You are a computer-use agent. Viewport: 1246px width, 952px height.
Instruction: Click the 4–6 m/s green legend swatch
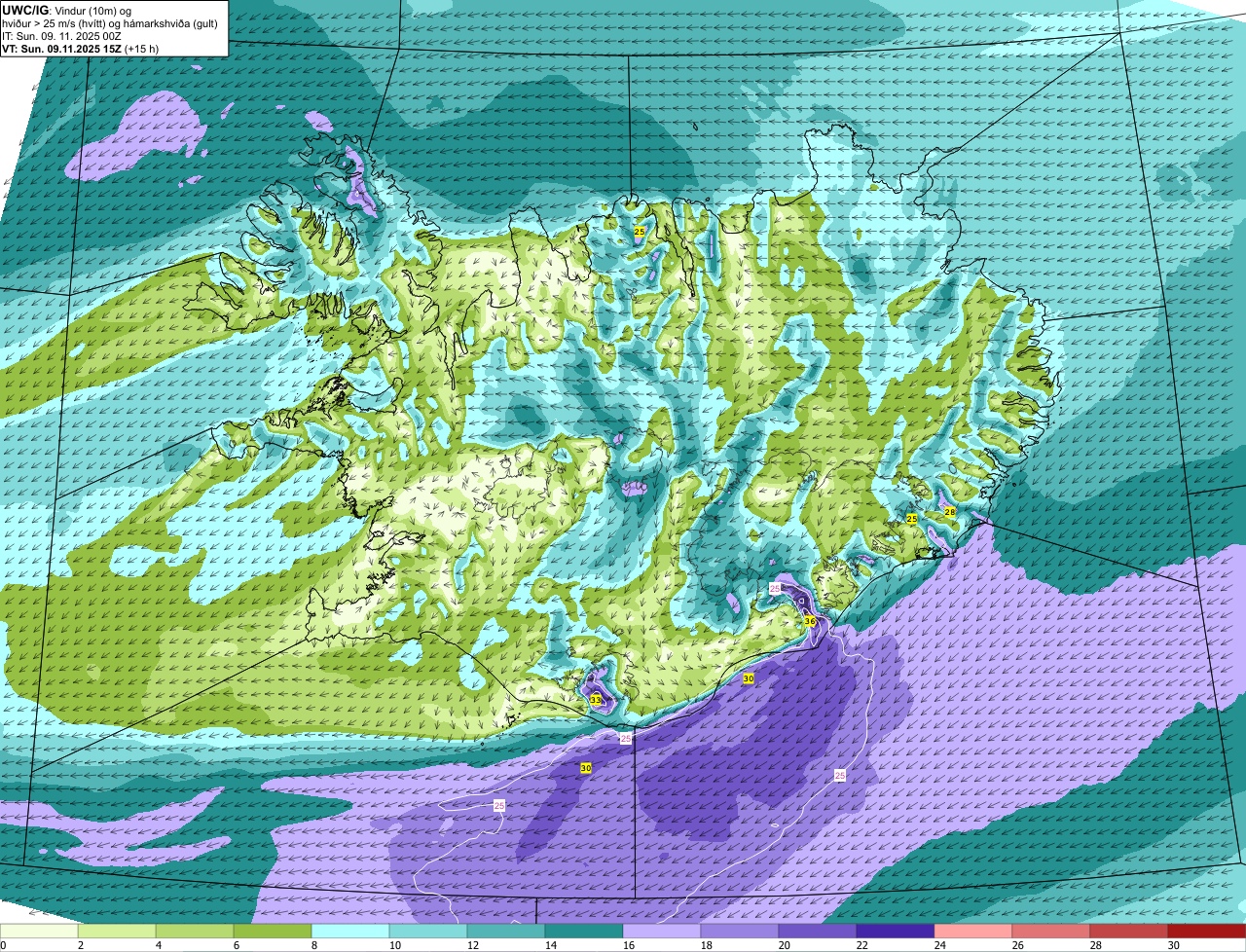[x=195, y=932]
